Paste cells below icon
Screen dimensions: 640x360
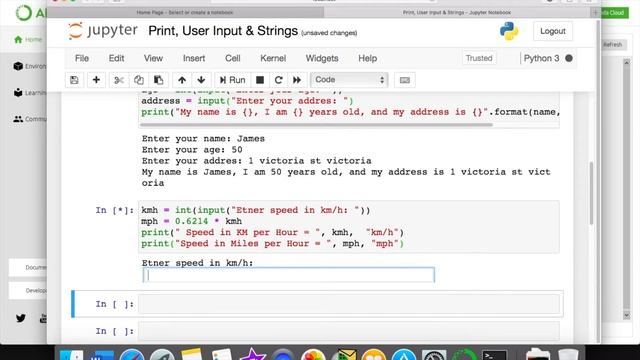point(158,80)
